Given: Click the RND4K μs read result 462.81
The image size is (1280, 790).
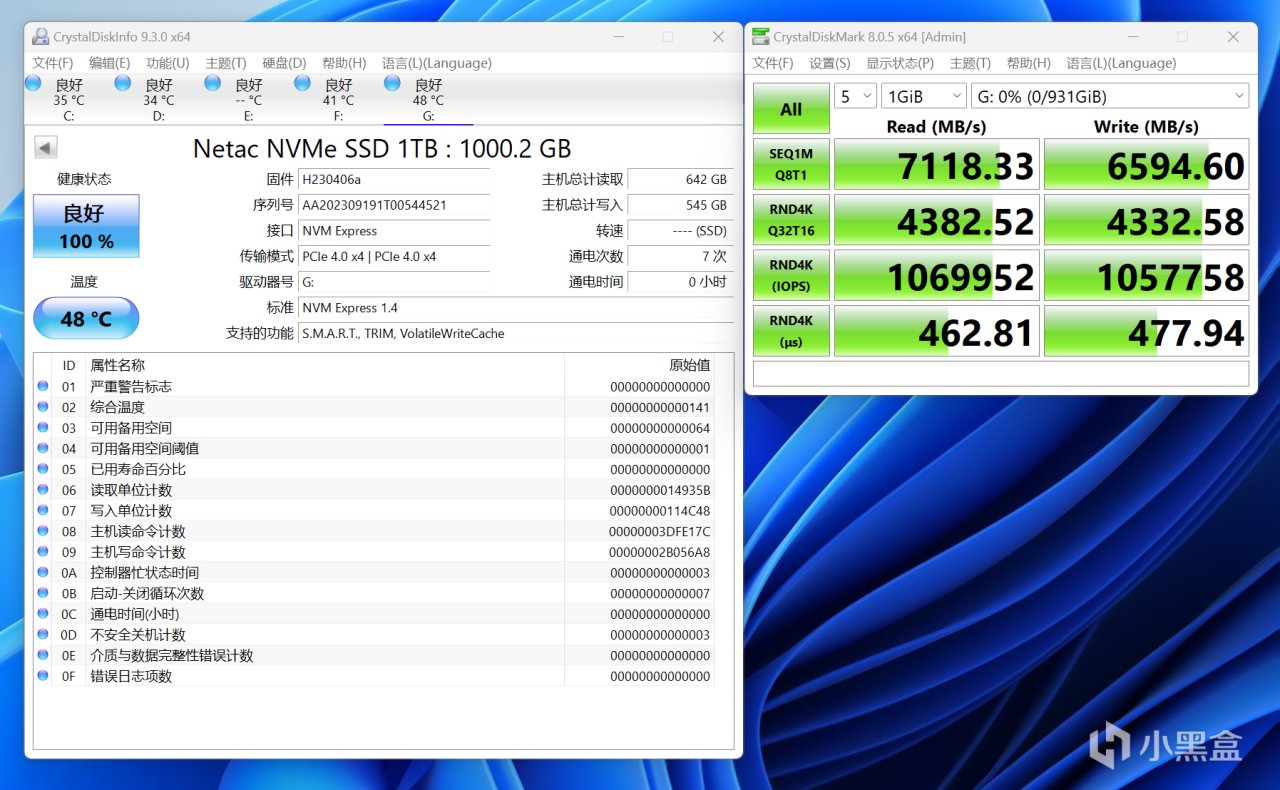Looking at the screenshot, I should click(937, 331).
